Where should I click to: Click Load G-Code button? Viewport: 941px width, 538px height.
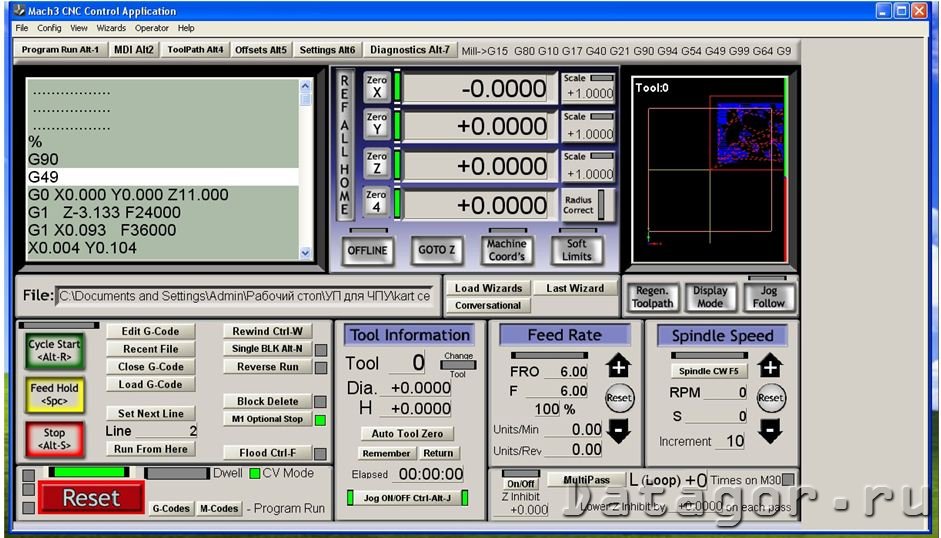click(150, 384)
